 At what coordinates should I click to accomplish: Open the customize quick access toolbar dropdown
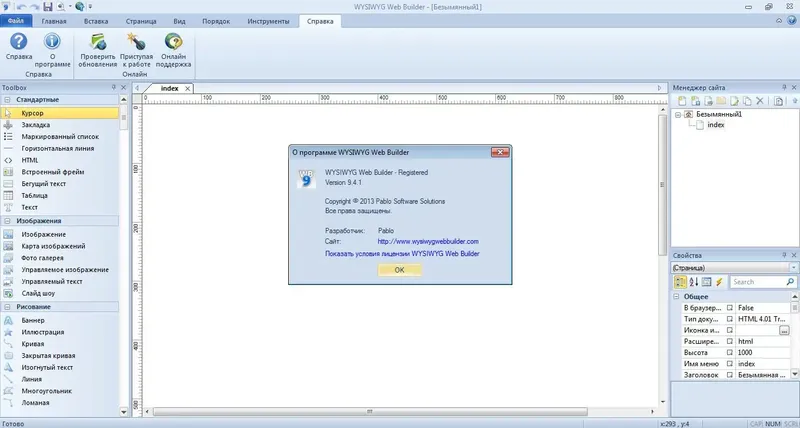91,7
